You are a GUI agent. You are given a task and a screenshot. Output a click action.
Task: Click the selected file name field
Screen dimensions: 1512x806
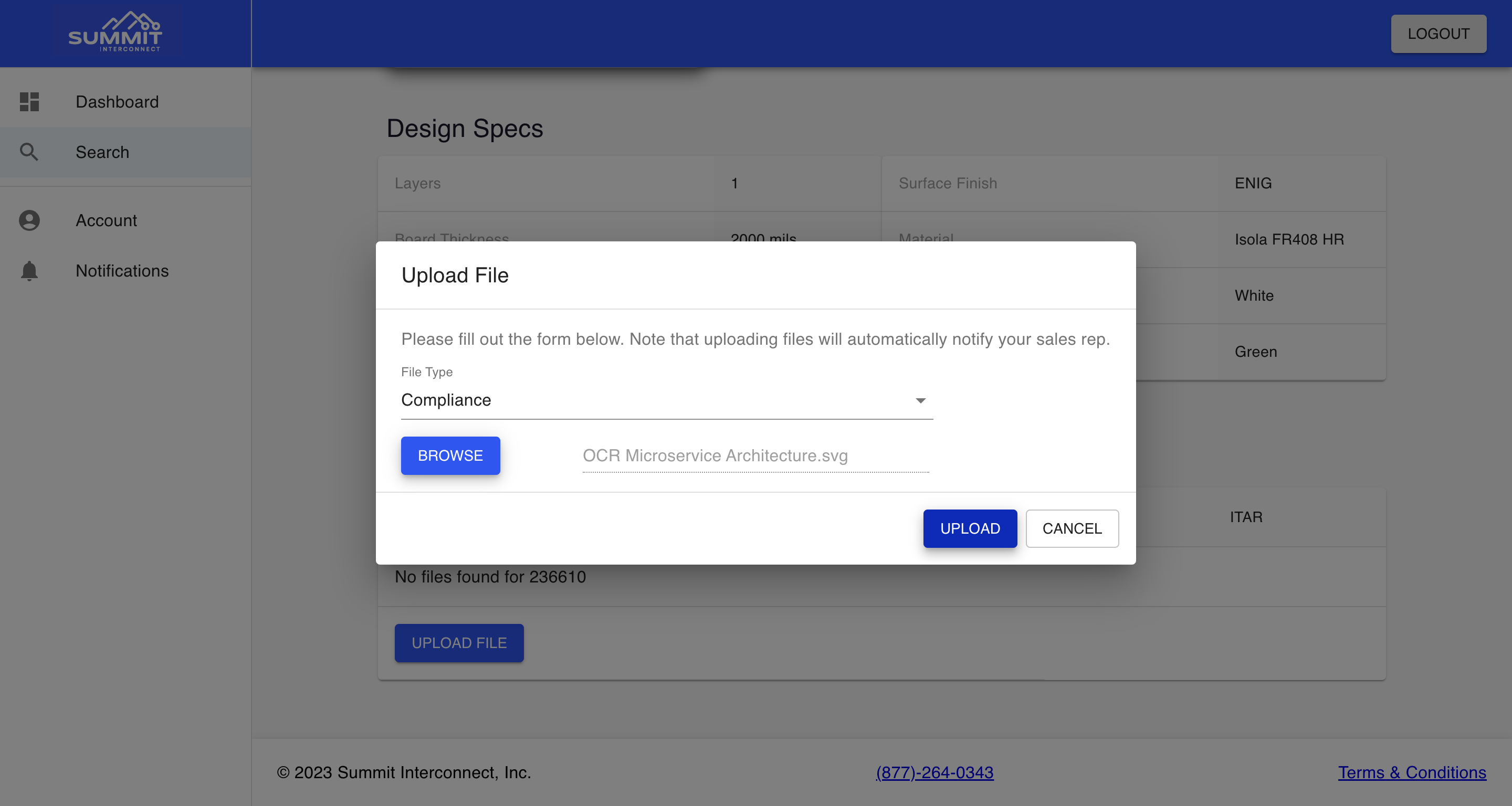click(x=755, y=456)
